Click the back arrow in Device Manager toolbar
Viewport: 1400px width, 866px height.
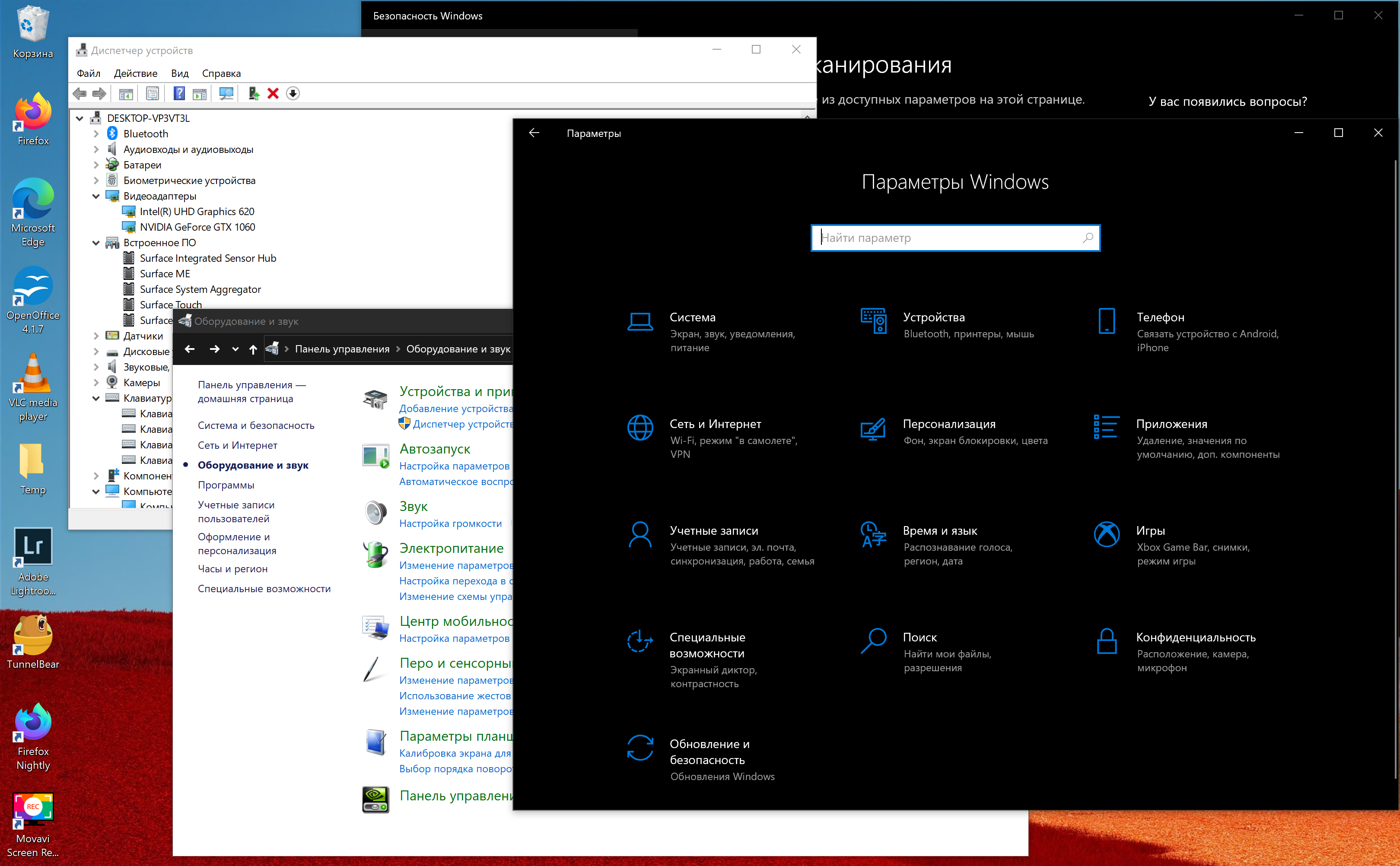click(x=80, y=93)
